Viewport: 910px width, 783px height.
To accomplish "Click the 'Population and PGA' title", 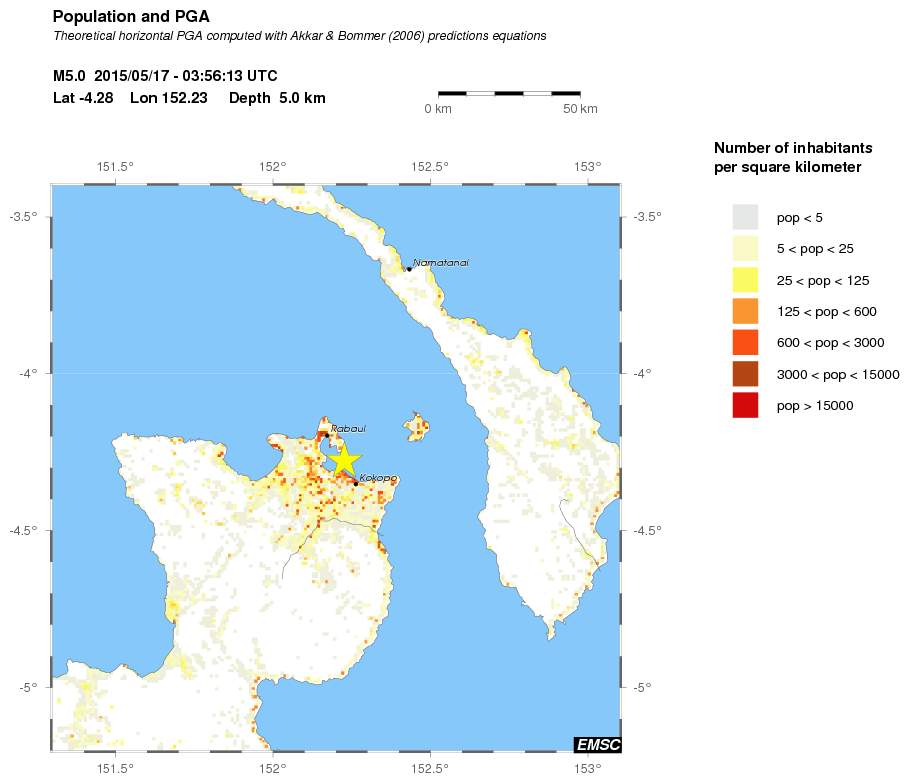I will point(130,17).
